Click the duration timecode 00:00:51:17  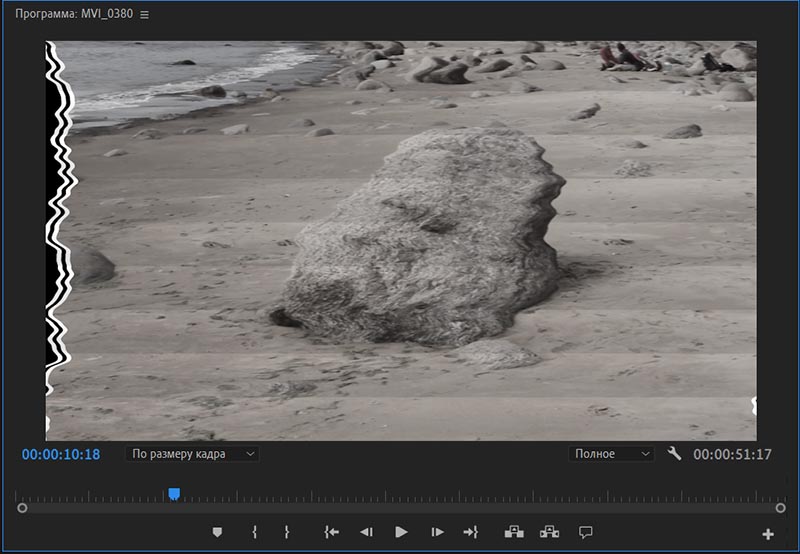point(732,455)
